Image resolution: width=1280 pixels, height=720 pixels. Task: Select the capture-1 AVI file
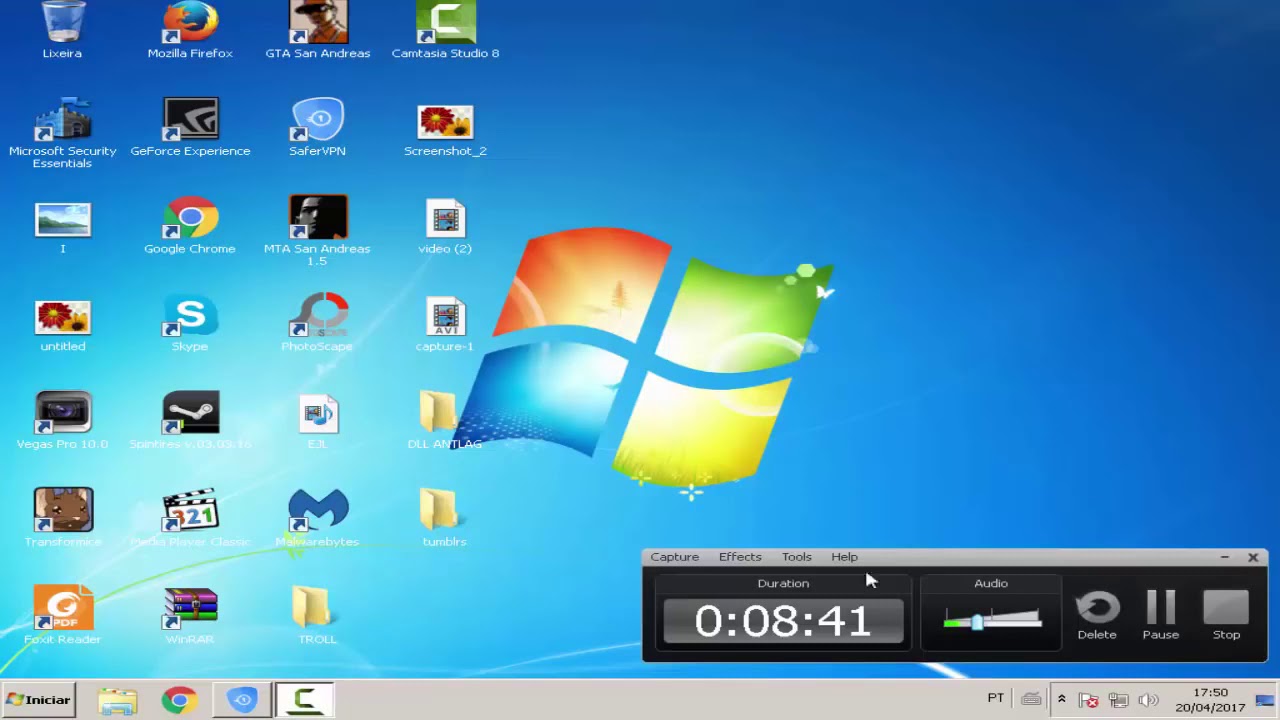click(x=445, y=324)
